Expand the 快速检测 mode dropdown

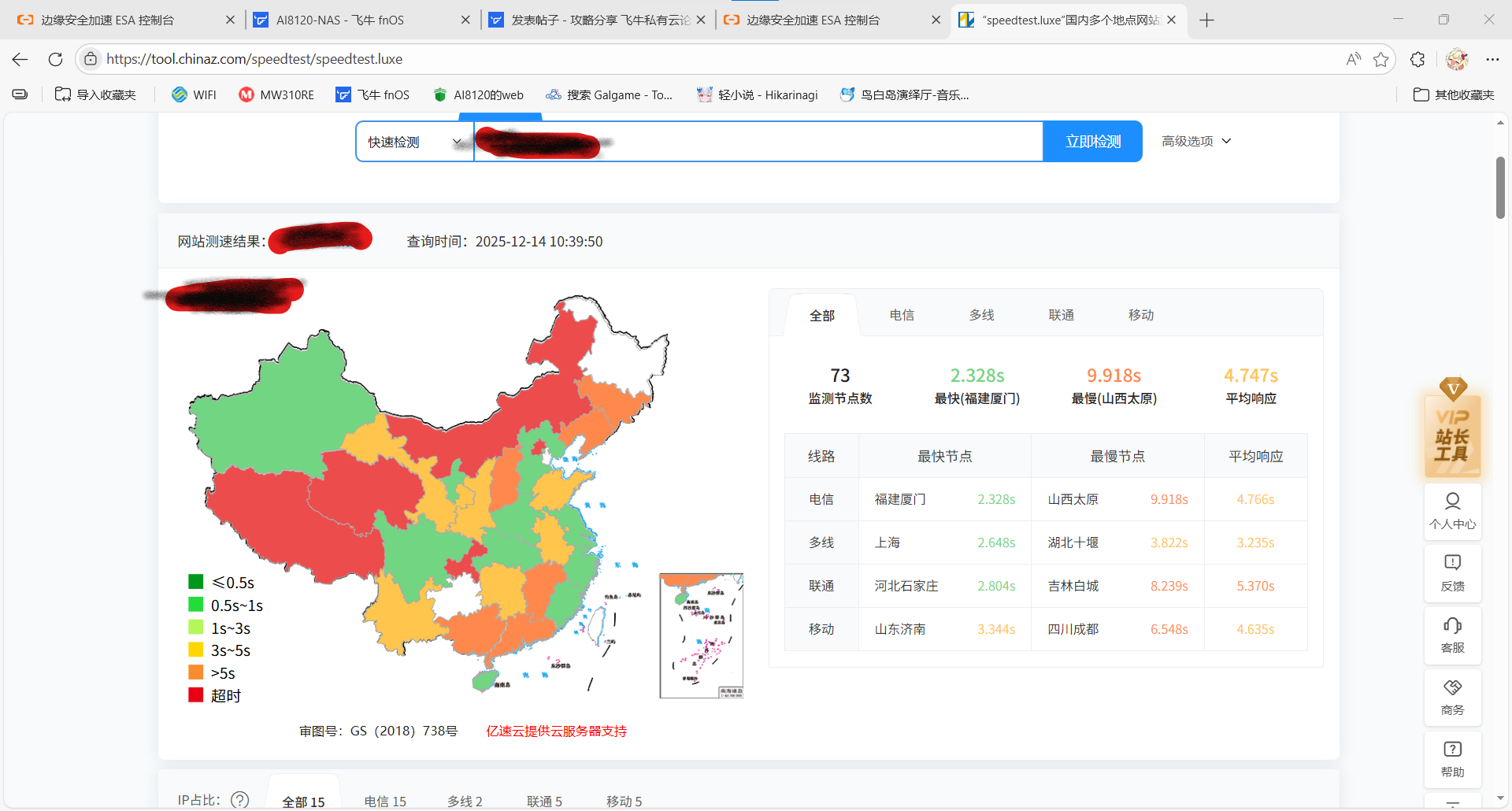point(414,142)
